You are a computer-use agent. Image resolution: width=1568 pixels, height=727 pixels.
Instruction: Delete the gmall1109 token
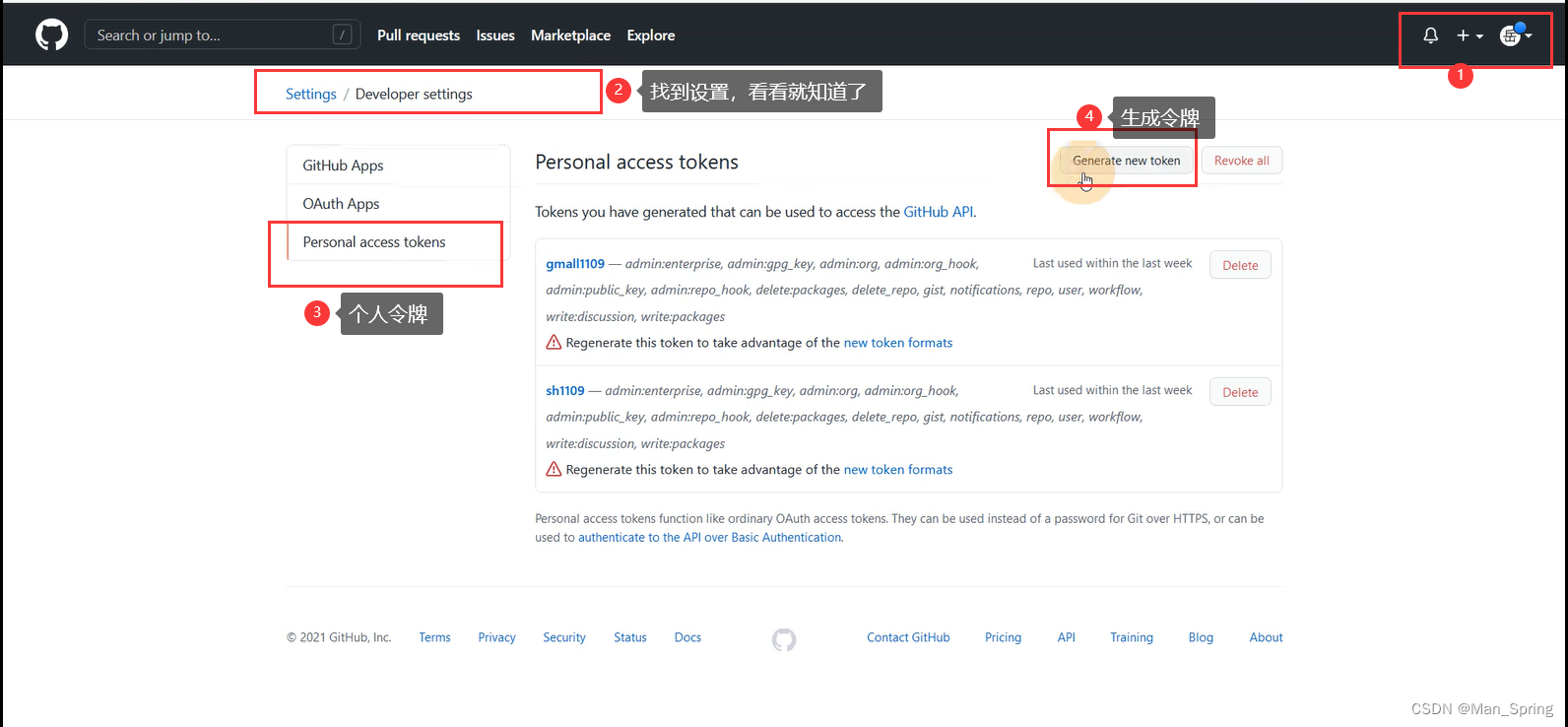tap(1240, 265)
